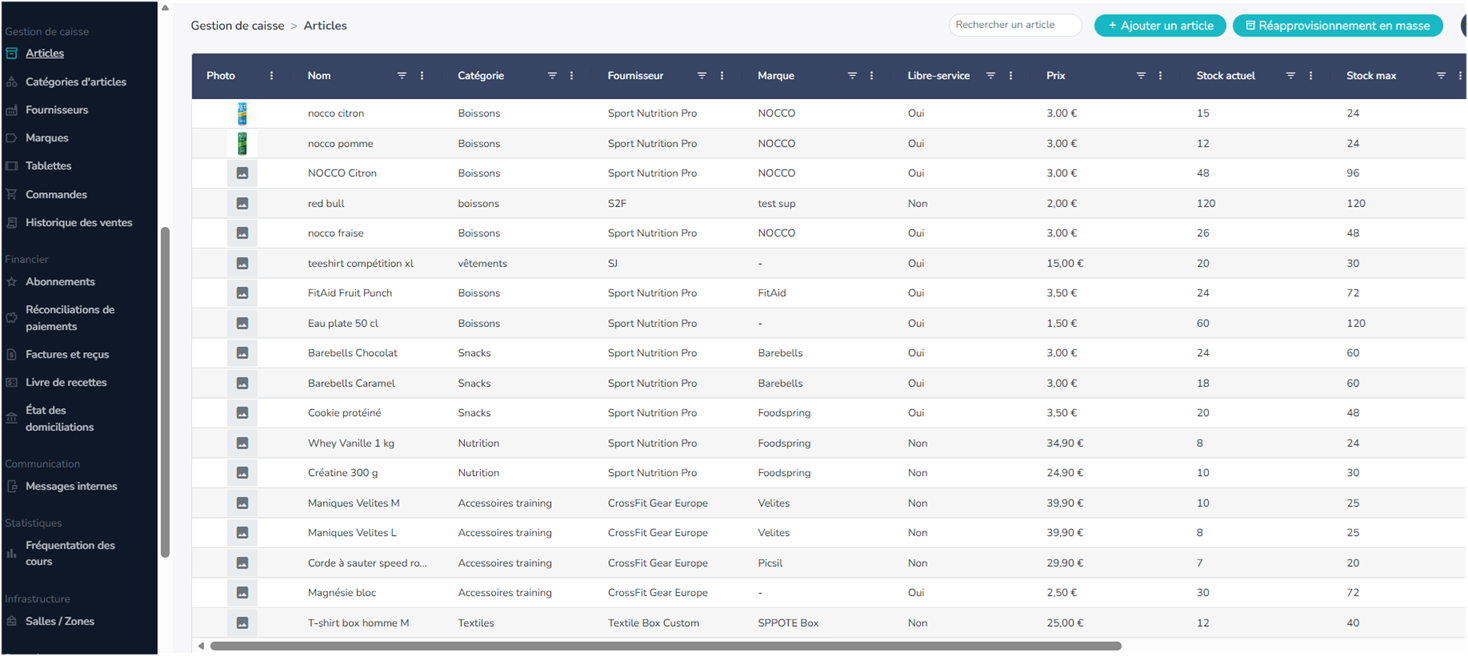Image resolution: width=1468 pixels, height=656 pixels.
Task: Open Stock actuel column options menu
Action: 1311,76
